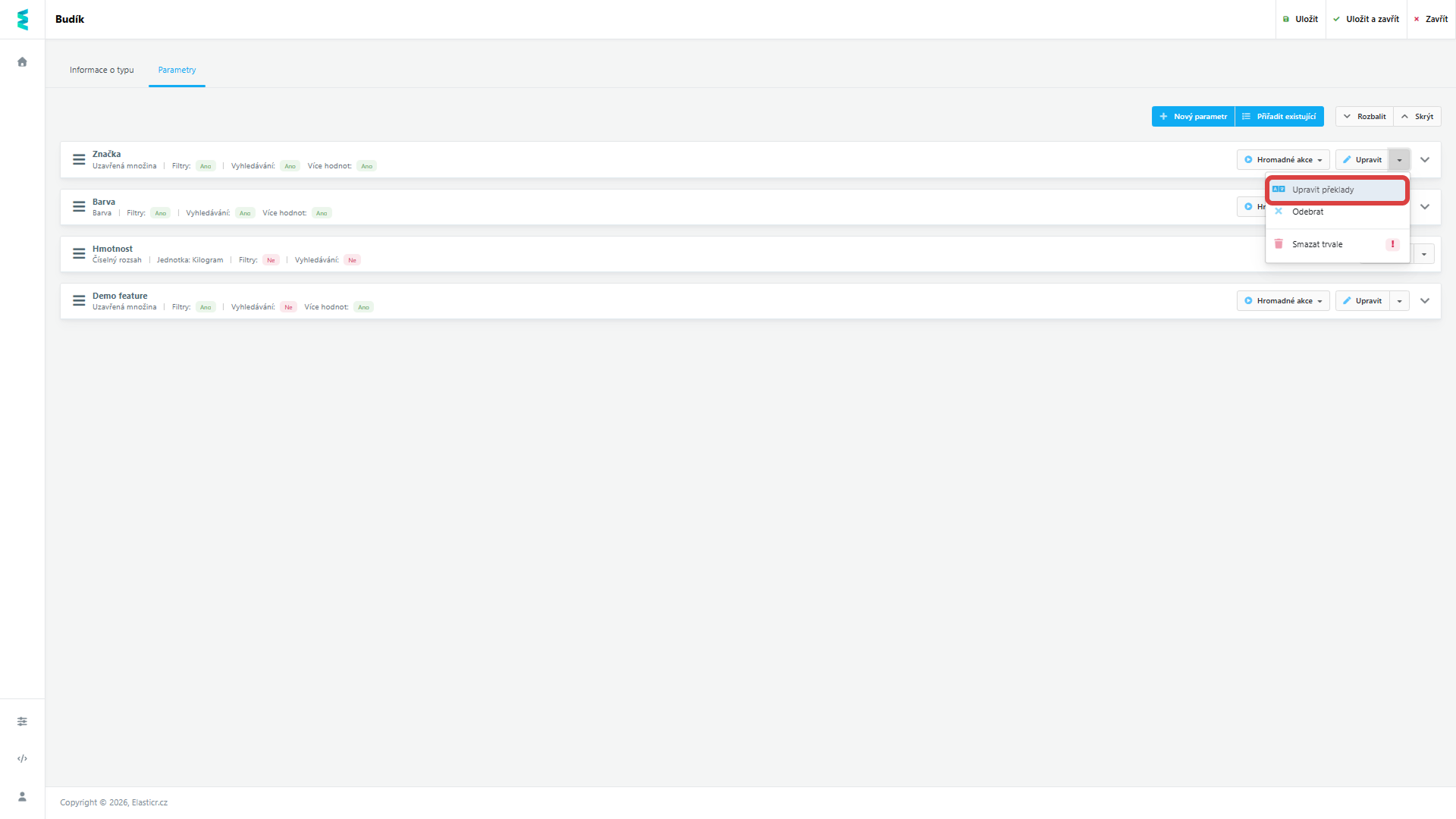This screenshot has width=1456, height=819.
Task: Open the user profile icon in sidebar
Action: coord(23,796)
